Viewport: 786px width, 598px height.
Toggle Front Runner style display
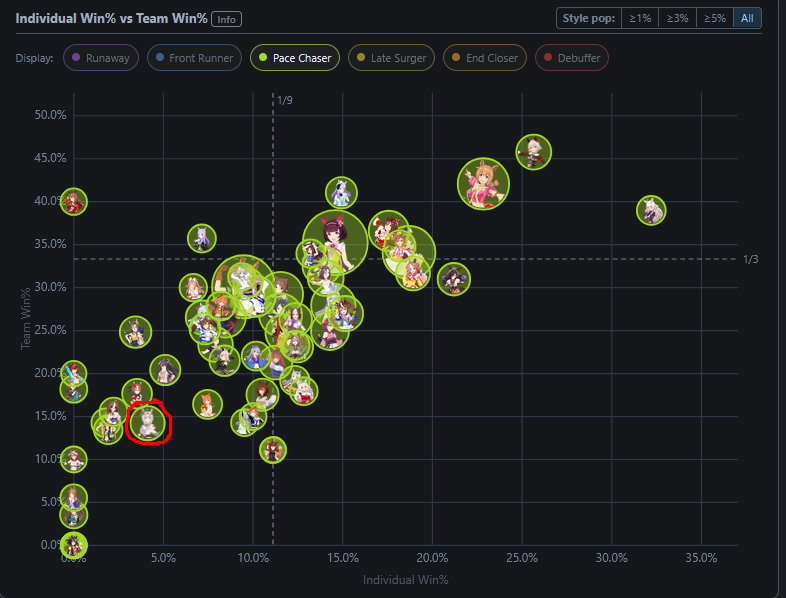[194, 58]
